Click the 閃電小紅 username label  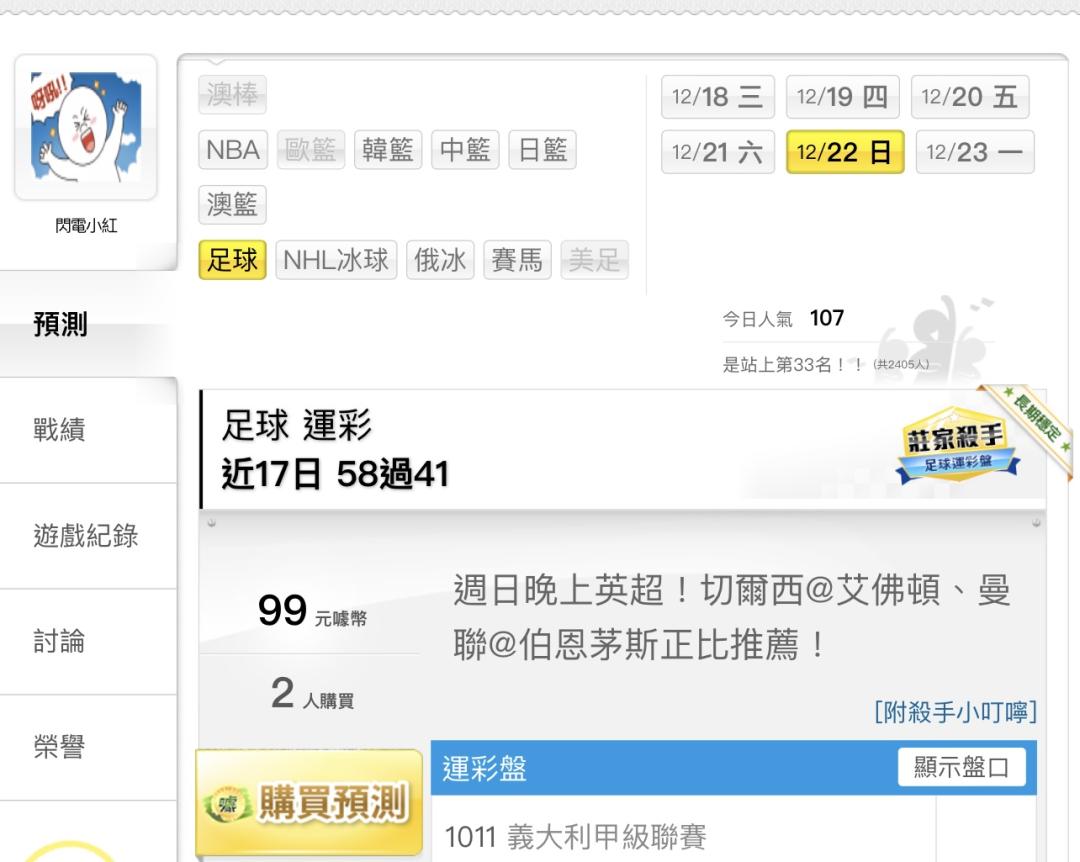click(x=86, y=225)
